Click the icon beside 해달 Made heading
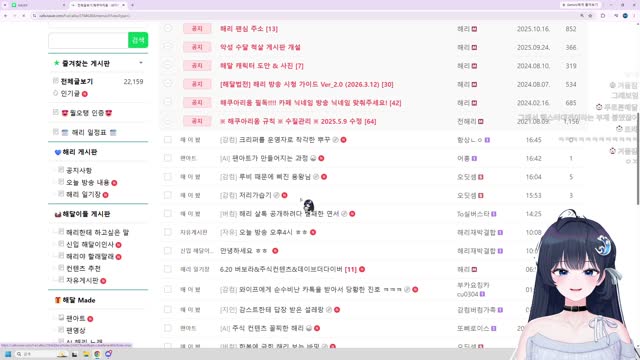This screenshot has width=640, height=360. (x=58, y=300)
